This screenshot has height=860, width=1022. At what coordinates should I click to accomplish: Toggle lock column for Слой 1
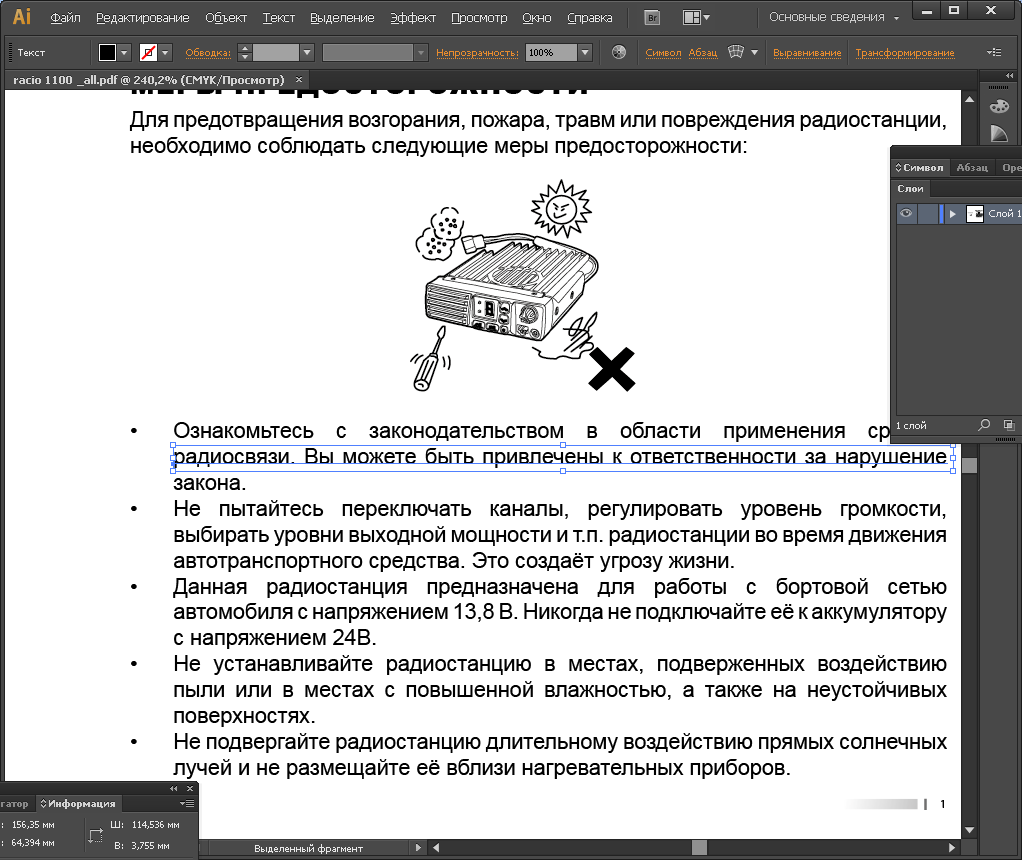[928, 214]
